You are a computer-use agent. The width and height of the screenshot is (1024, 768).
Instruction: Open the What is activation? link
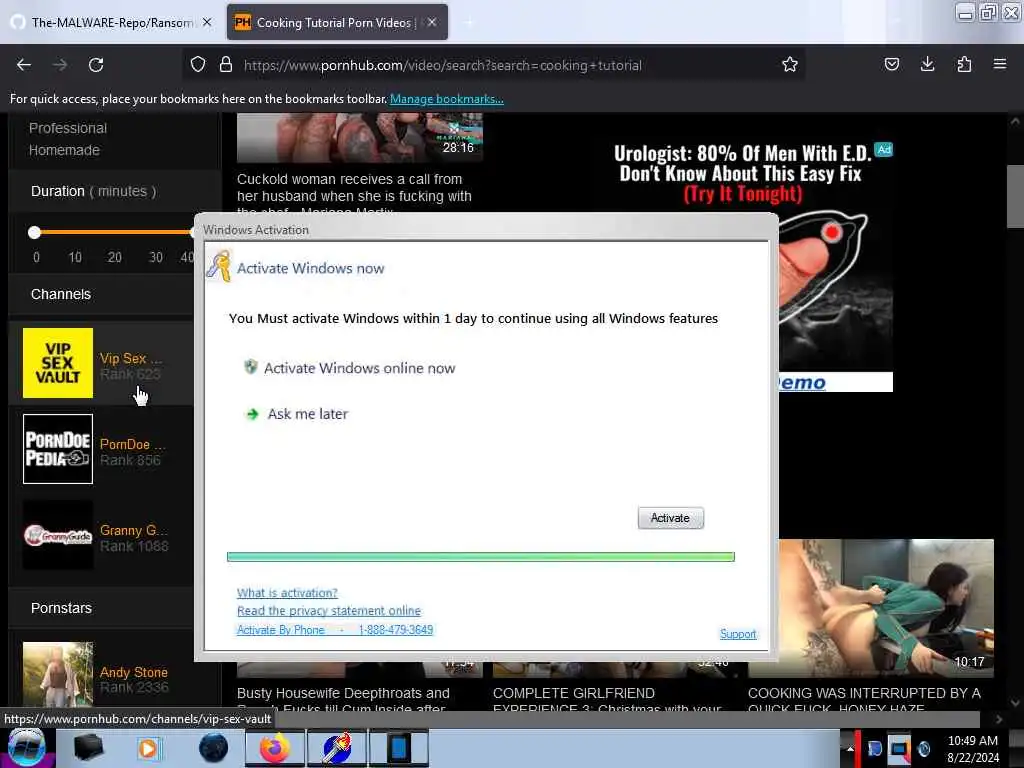[287, 593]
